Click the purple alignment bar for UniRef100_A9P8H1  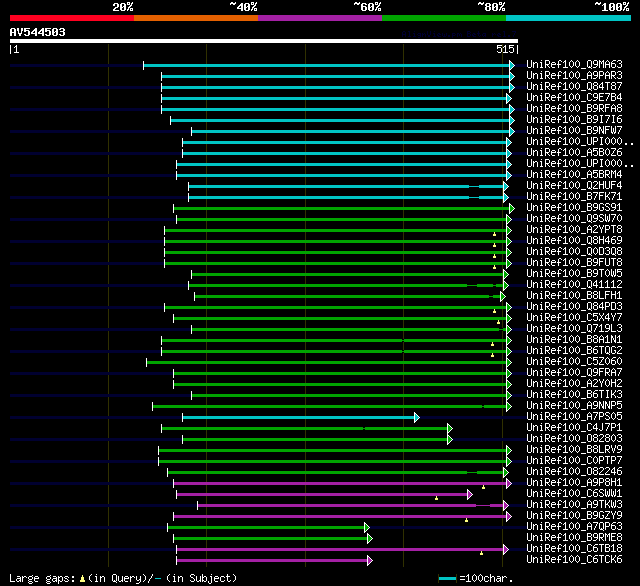pos(340,484)
